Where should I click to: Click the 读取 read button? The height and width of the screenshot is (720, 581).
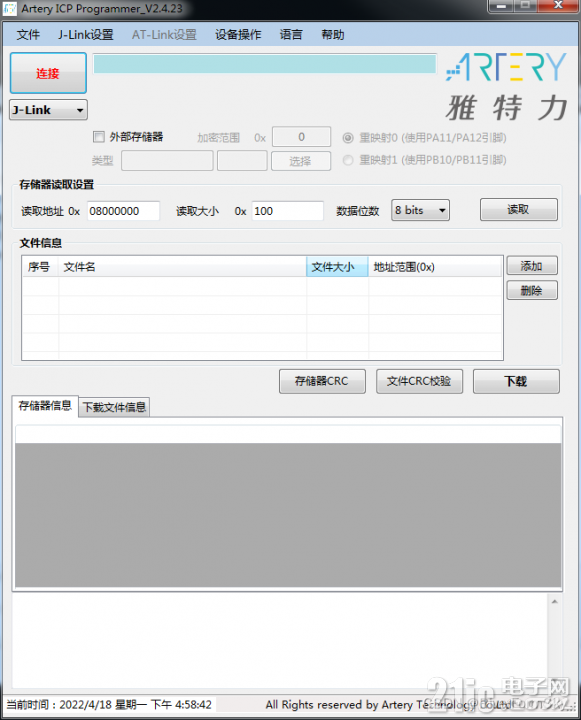pyautogui.click(x=519, y=210)
